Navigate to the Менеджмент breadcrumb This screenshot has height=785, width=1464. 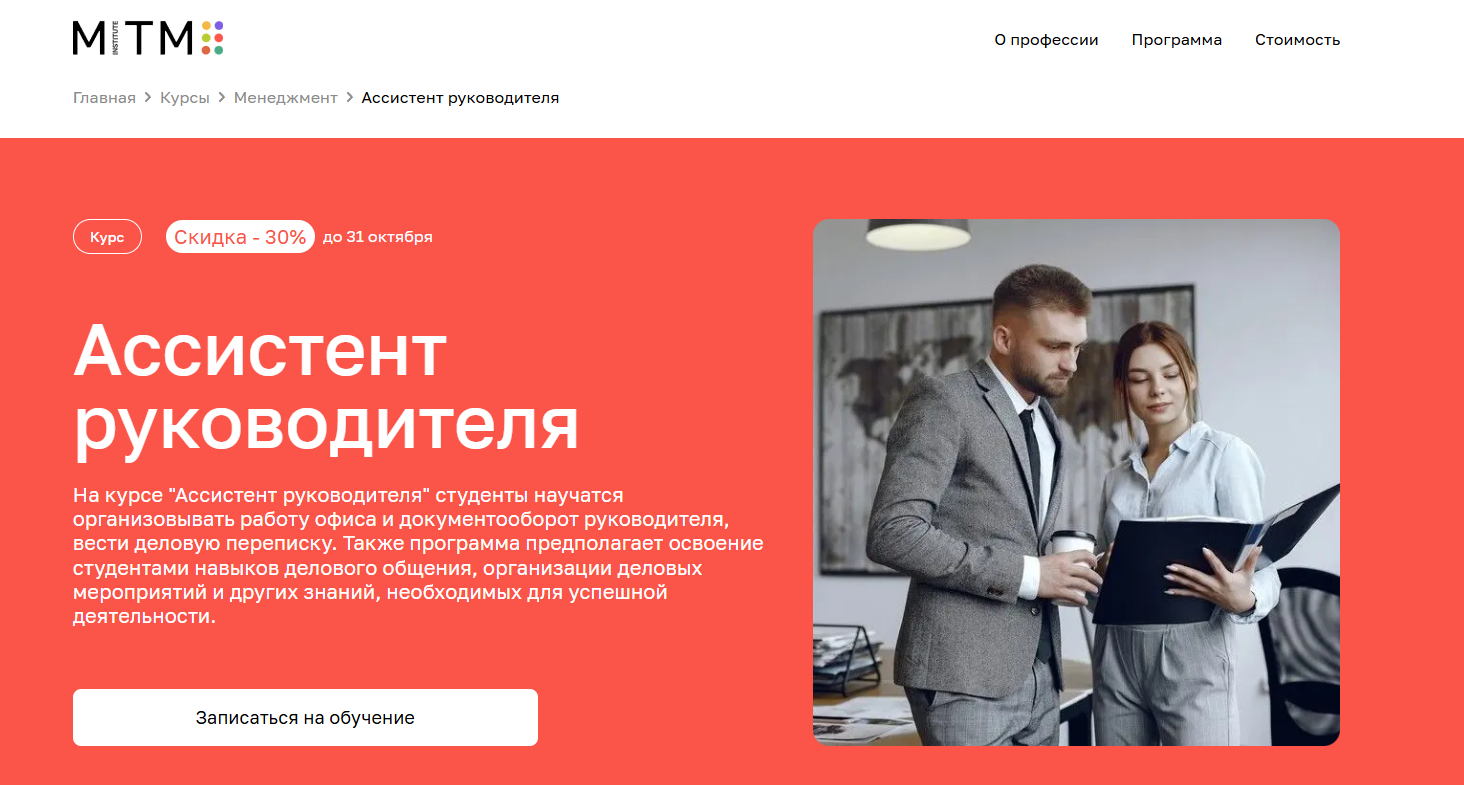coord(286,98)
